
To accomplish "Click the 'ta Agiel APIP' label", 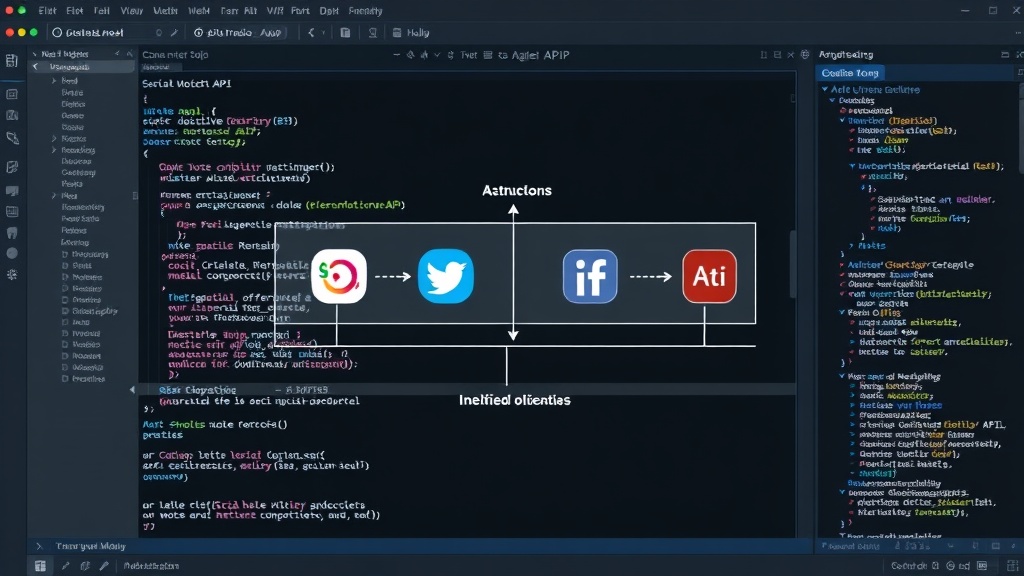I will (x=534, y=55).
